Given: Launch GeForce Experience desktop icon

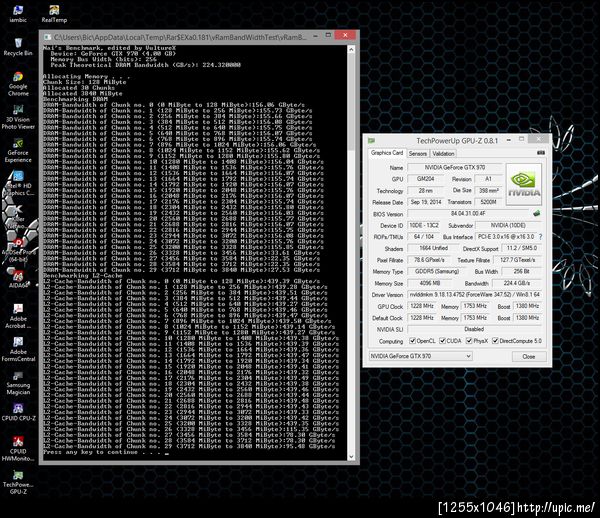Looking at the screenshot, I should click(x=18, y=150).
